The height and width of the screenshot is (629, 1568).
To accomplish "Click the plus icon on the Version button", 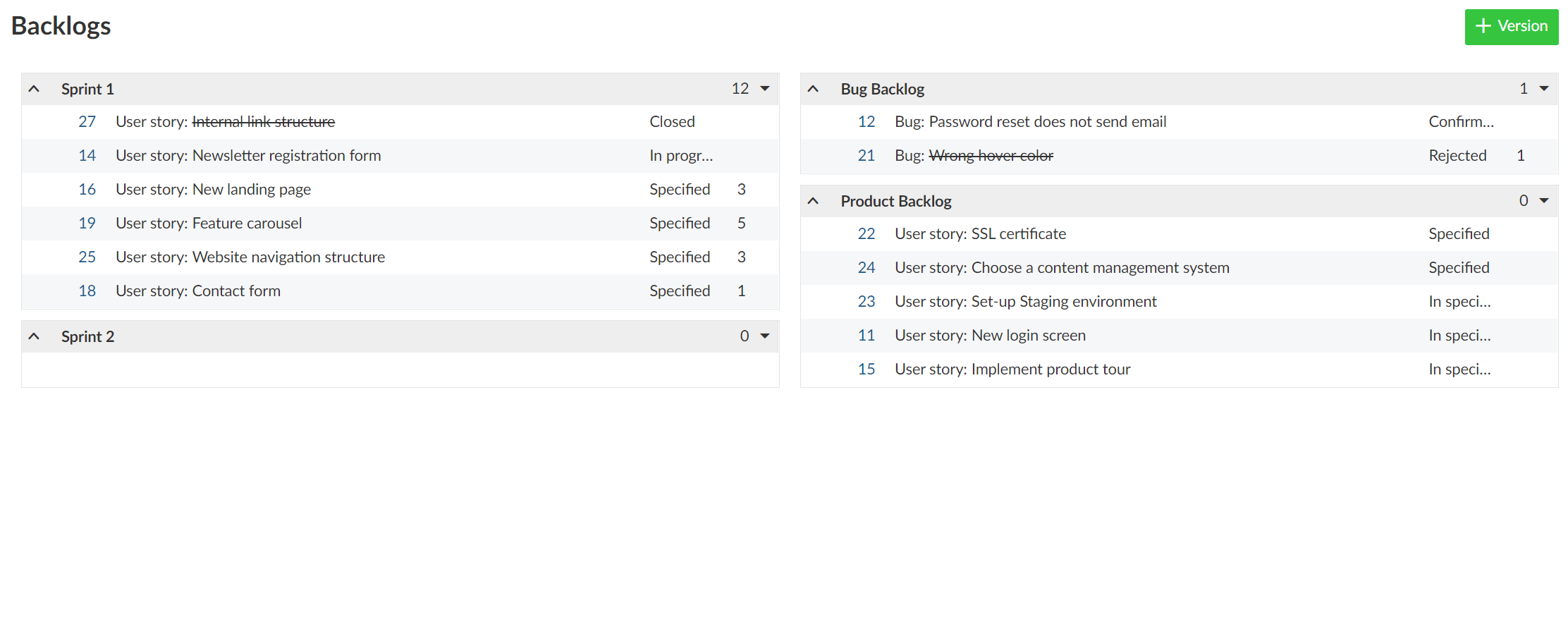I will click(1482, 26).
